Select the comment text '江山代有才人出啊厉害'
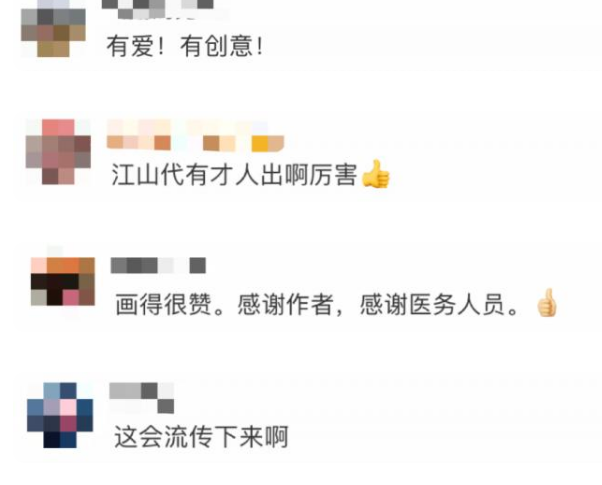 coord(235,175)
